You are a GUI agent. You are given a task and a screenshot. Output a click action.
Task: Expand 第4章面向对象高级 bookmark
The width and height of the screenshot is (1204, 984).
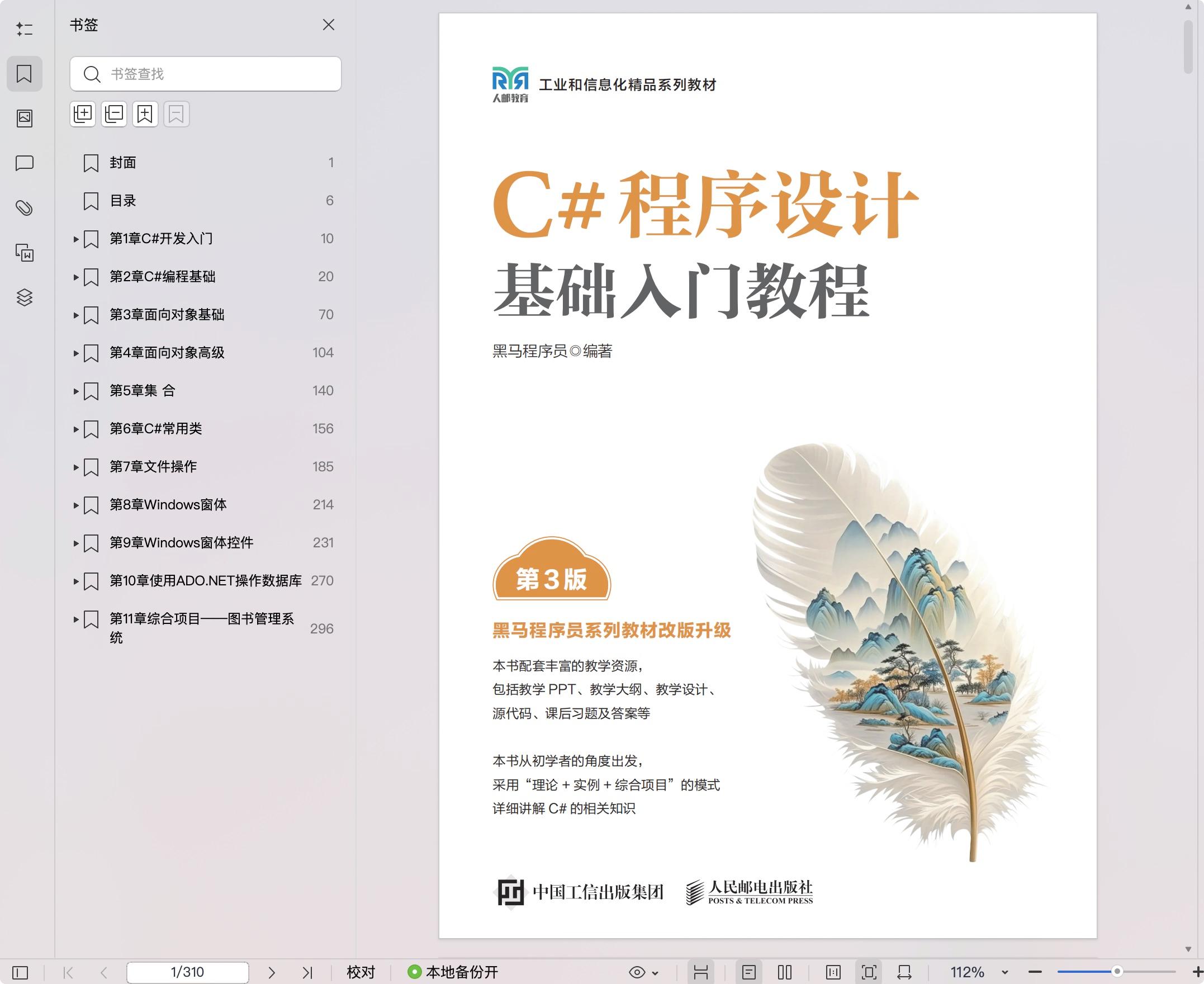click(76, 353)
